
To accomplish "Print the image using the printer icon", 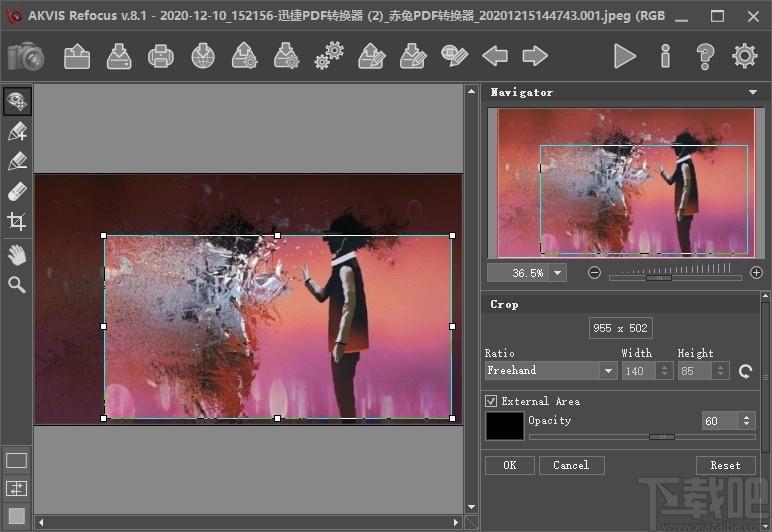I will click(x=161, y=56).
